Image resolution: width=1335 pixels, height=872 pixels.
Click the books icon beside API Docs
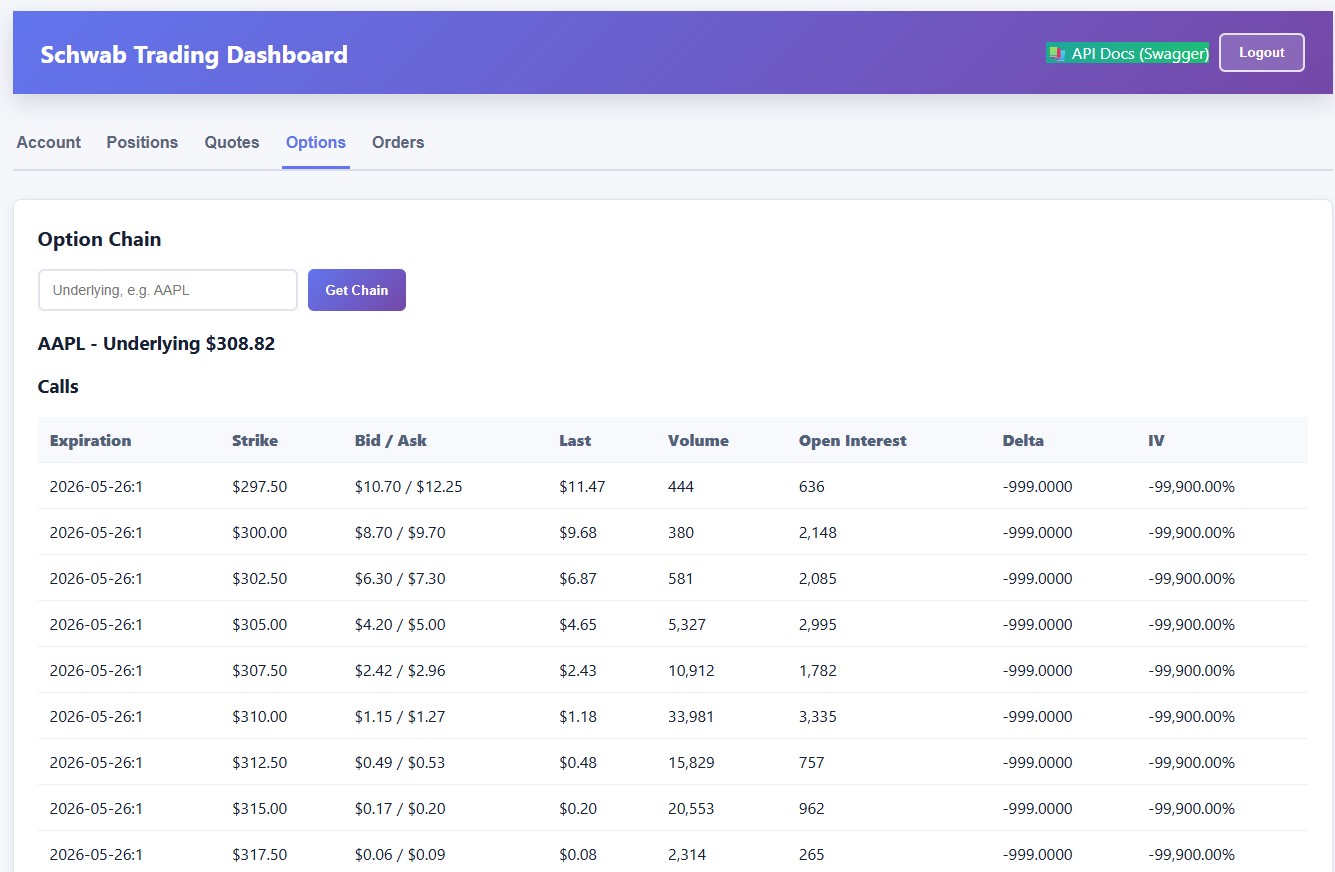pos(1056,53)
